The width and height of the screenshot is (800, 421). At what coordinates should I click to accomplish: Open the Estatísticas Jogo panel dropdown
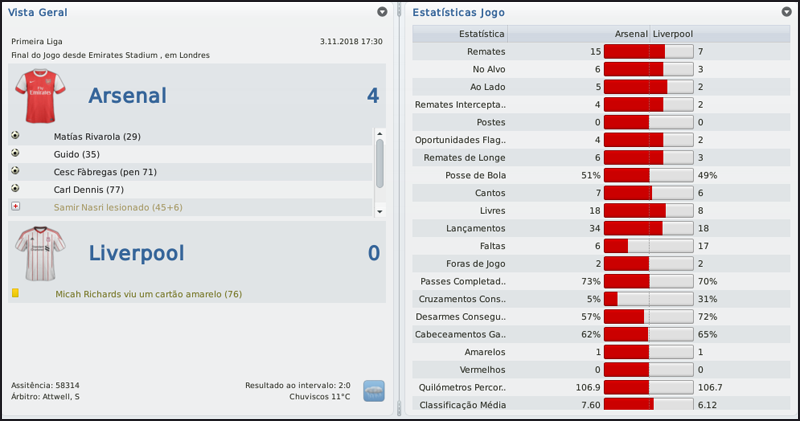(786, 12)
